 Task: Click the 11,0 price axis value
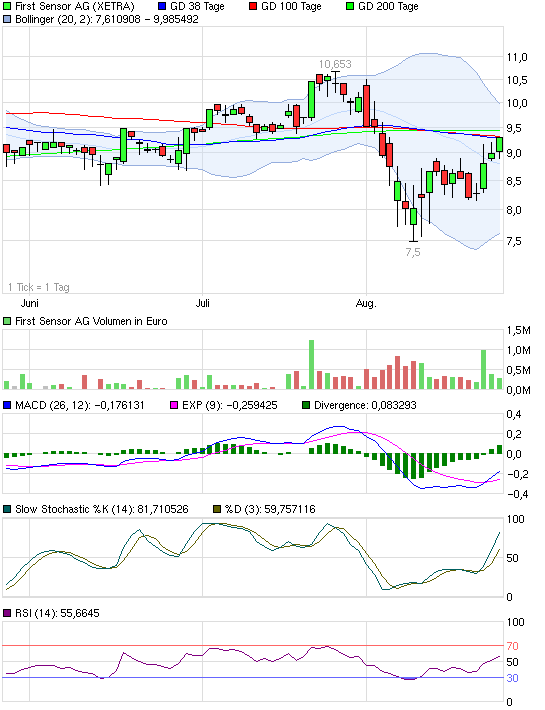pyautogui.click(x=517, y=57)
